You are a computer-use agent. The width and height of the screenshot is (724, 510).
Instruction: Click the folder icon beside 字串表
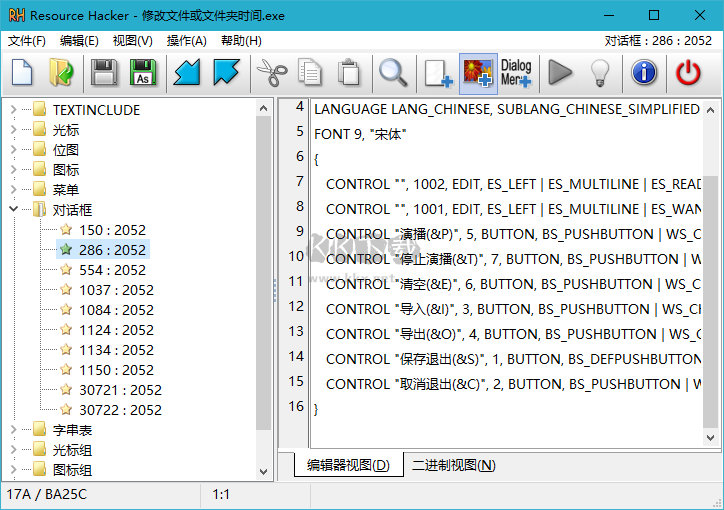tap(40, 429)
